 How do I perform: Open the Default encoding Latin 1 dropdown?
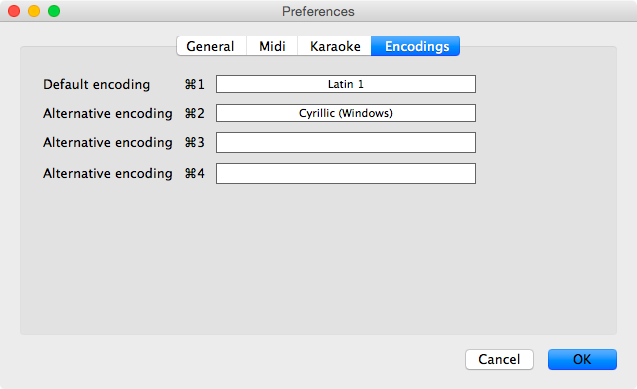tap(346, 84)
